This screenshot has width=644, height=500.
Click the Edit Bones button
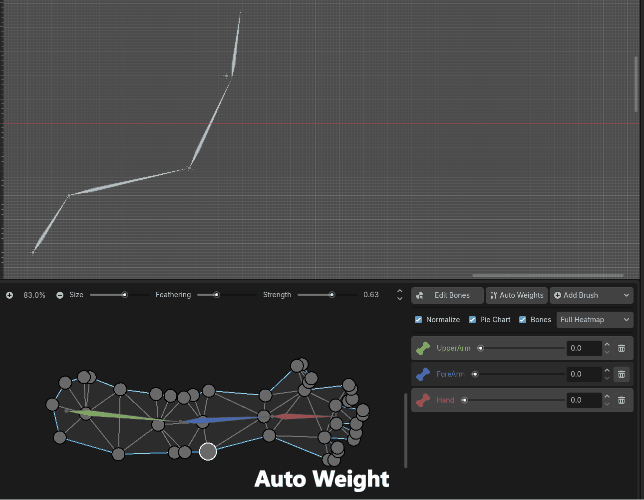click(447, 295)
